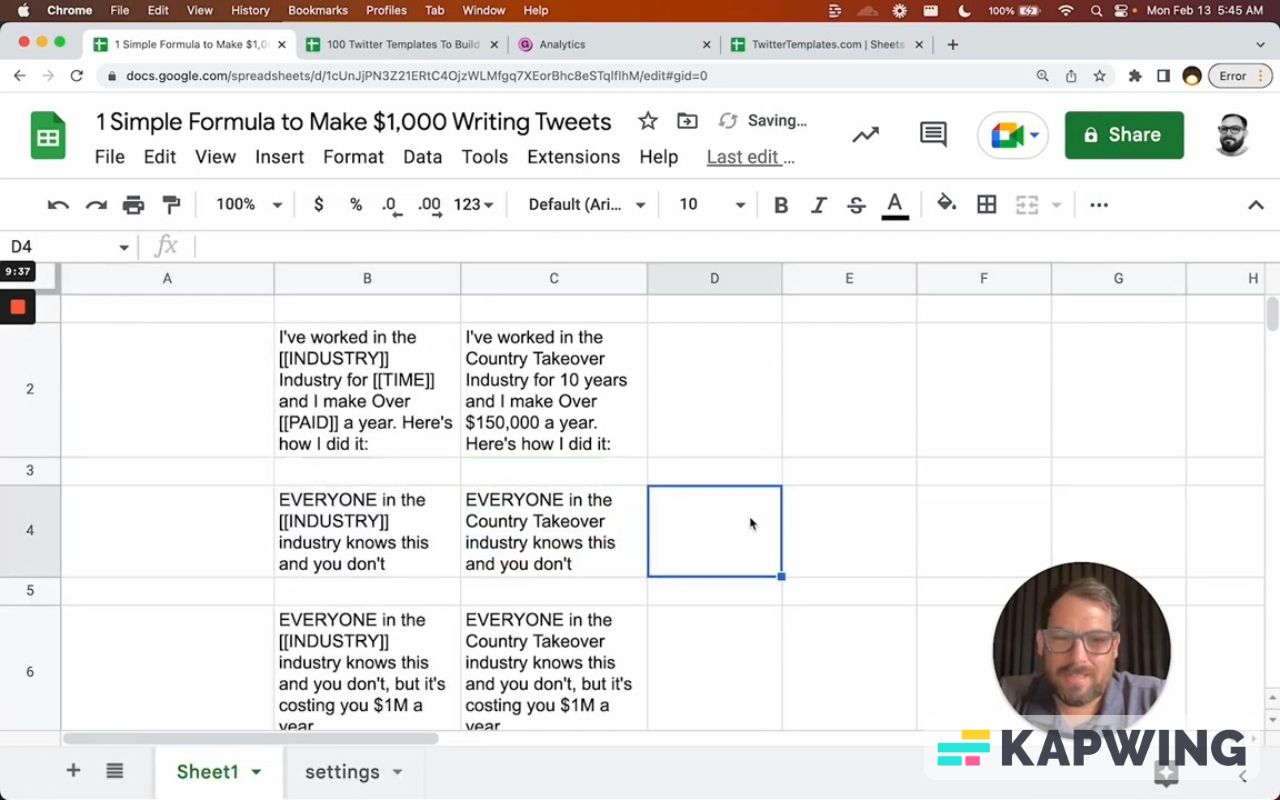Image resolution: width=1280 pixels, height=800 pixels.
Task: Open the Extensions menu
Action: [x=573, y=157]
